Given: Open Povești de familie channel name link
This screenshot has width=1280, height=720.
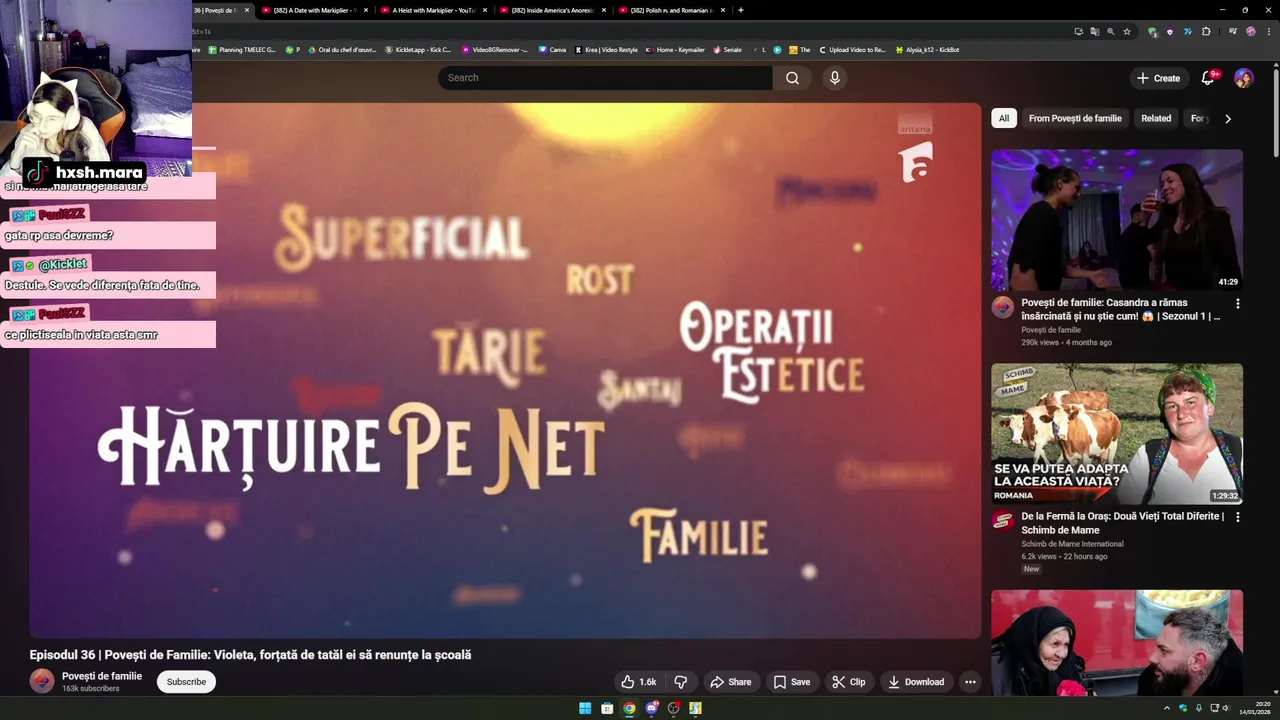Looking at the screenshot, I should 102,676.
